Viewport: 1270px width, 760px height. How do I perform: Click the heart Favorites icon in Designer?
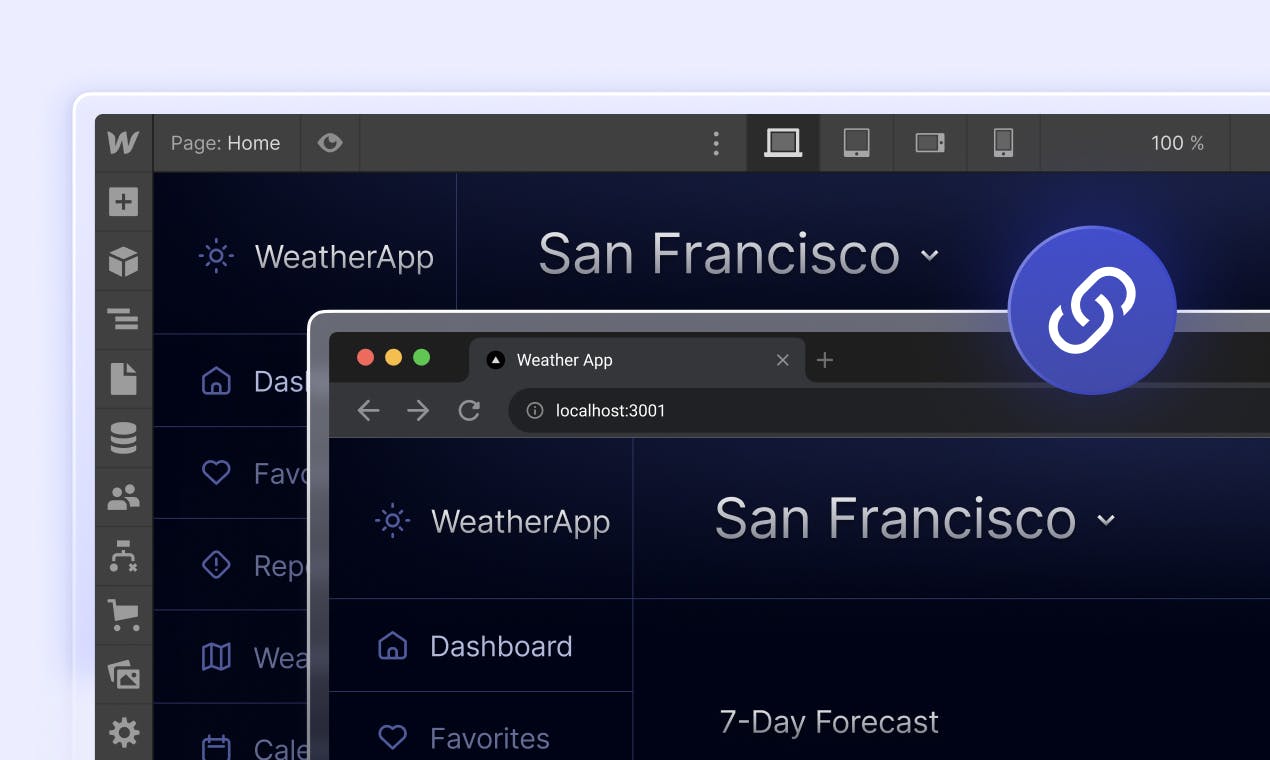[216, 472]
